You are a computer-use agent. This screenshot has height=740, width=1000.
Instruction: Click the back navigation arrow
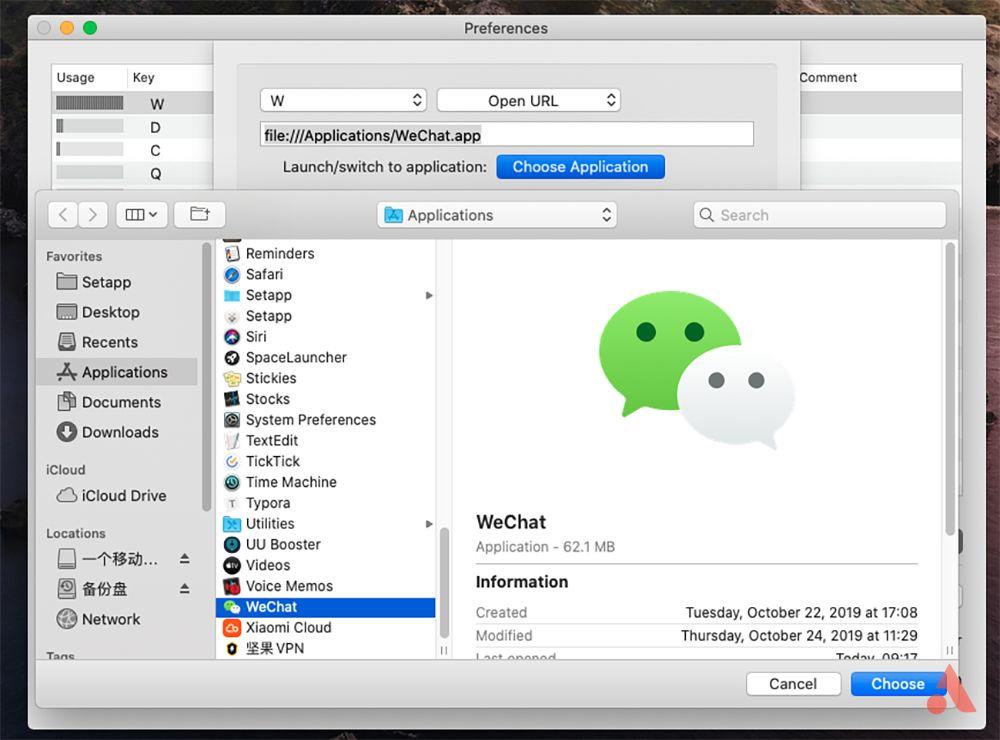(63, 215)
